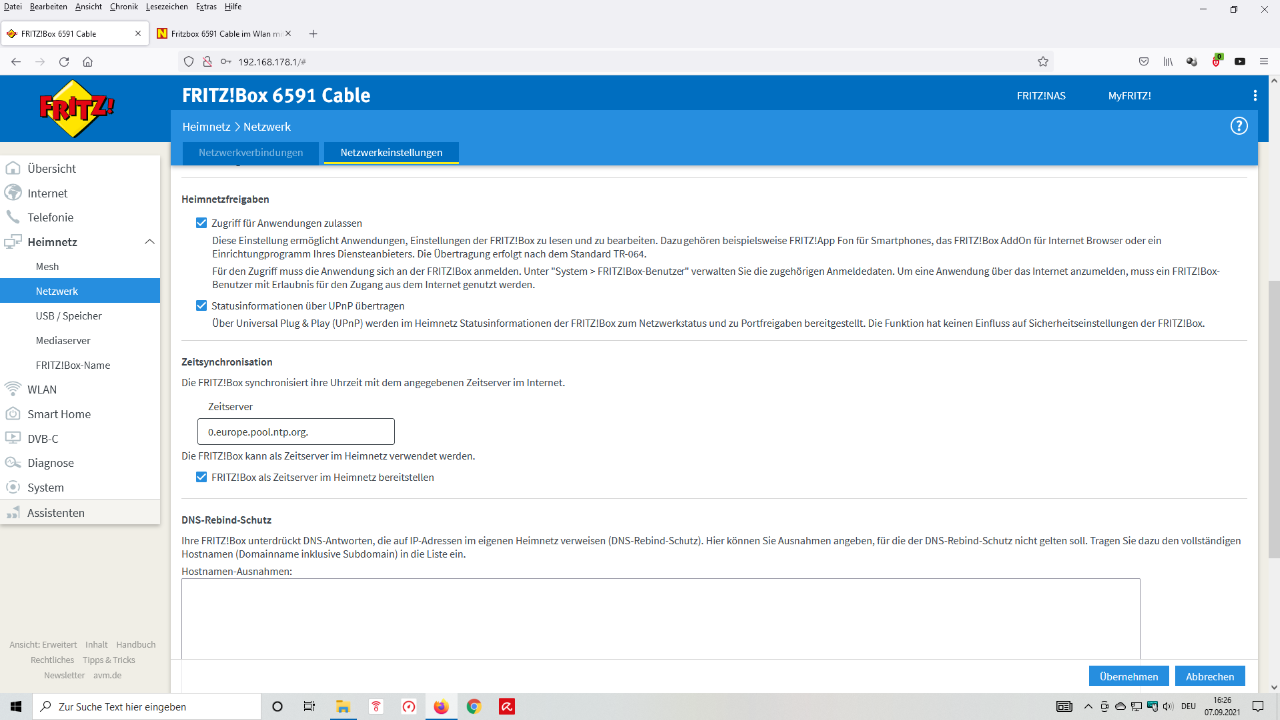This screenshot has height=720, width=1280.
Task: Click the Abbrechen button
Action: pyautogui.click(x=1210, y=677)
